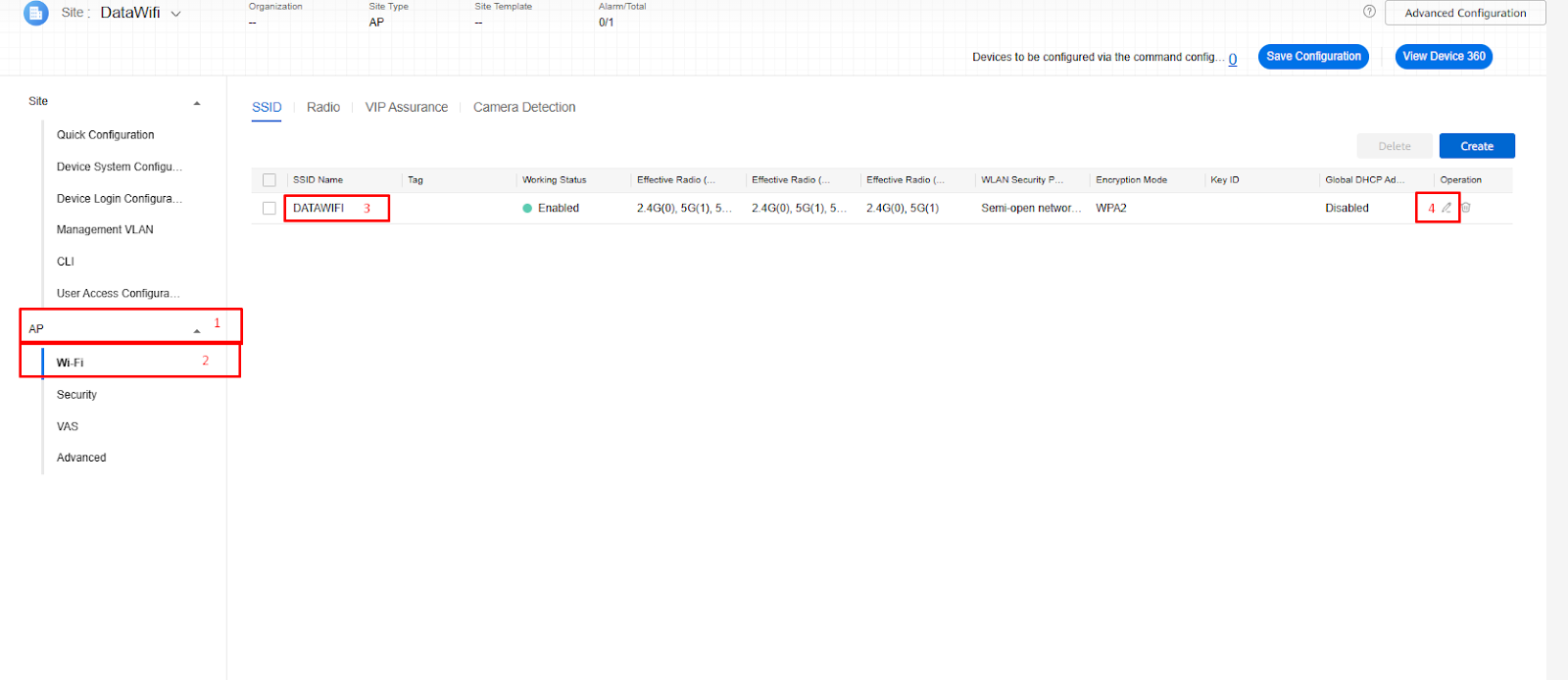The width and height of the screenshot is (1568, 680).
Task: Open User Access Configuration menu item
Action: click(119, 293)
